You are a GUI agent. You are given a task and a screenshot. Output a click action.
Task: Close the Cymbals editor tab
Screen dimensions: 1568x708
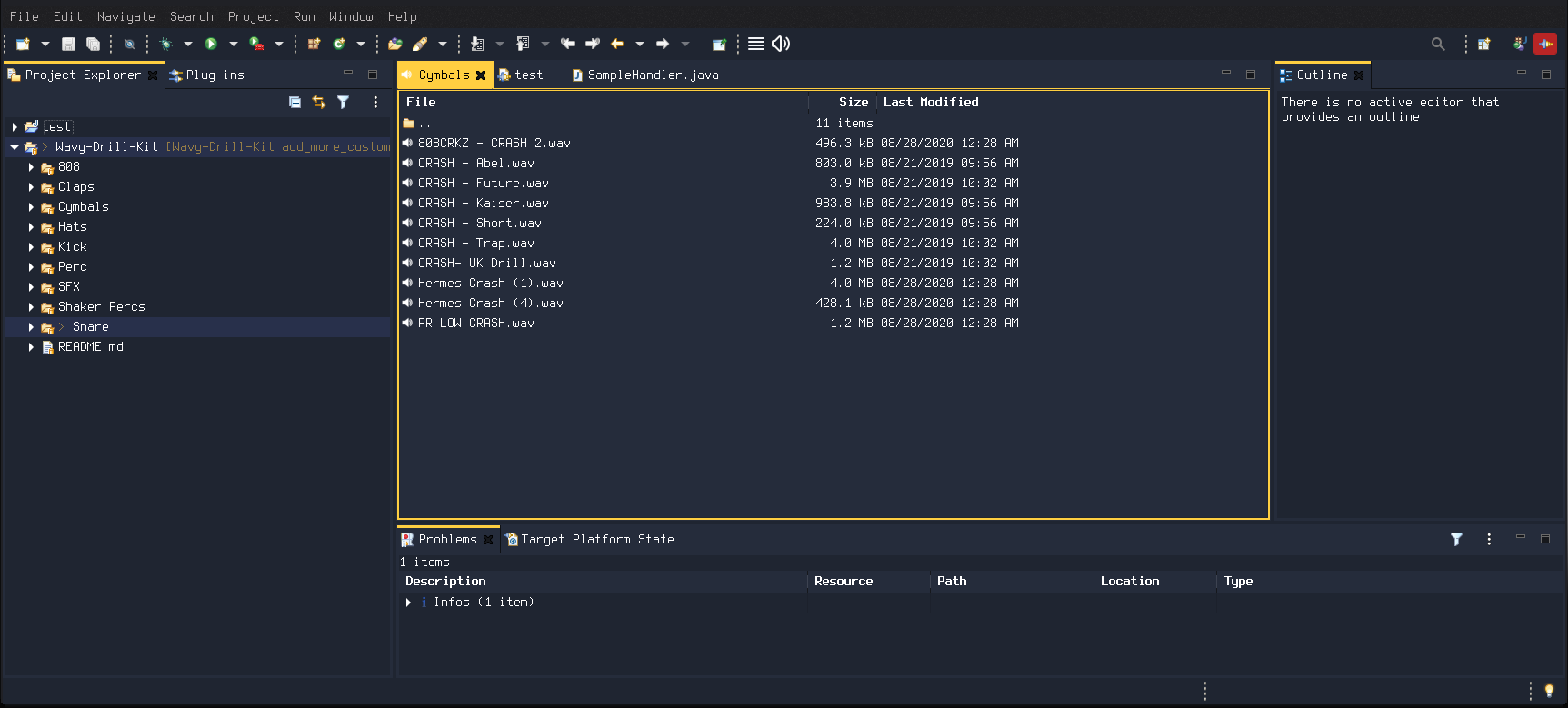pyautogui.click(x=481, y=75)
